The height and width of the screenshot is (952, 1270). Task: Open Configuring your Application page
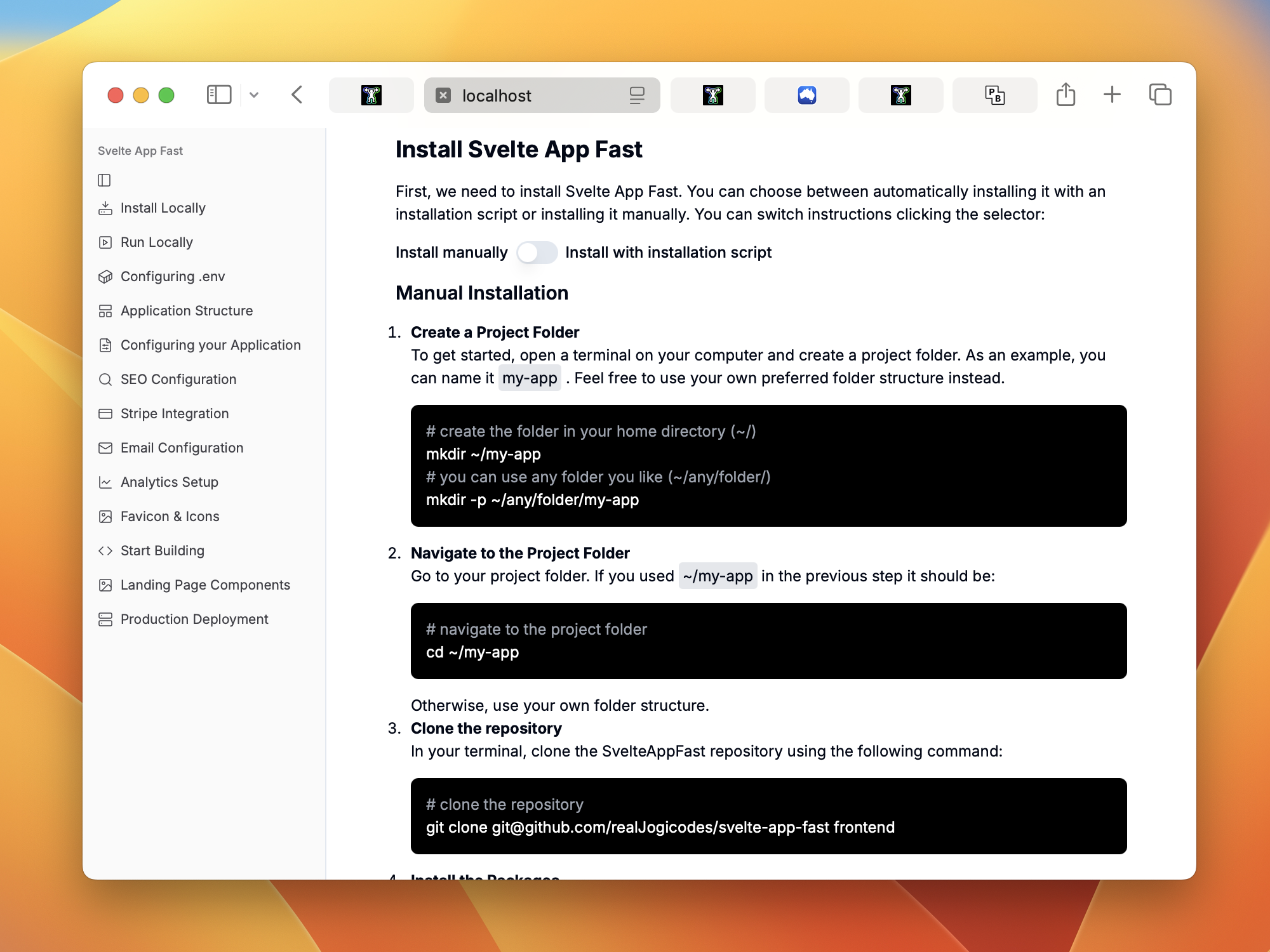coord(211,345)
